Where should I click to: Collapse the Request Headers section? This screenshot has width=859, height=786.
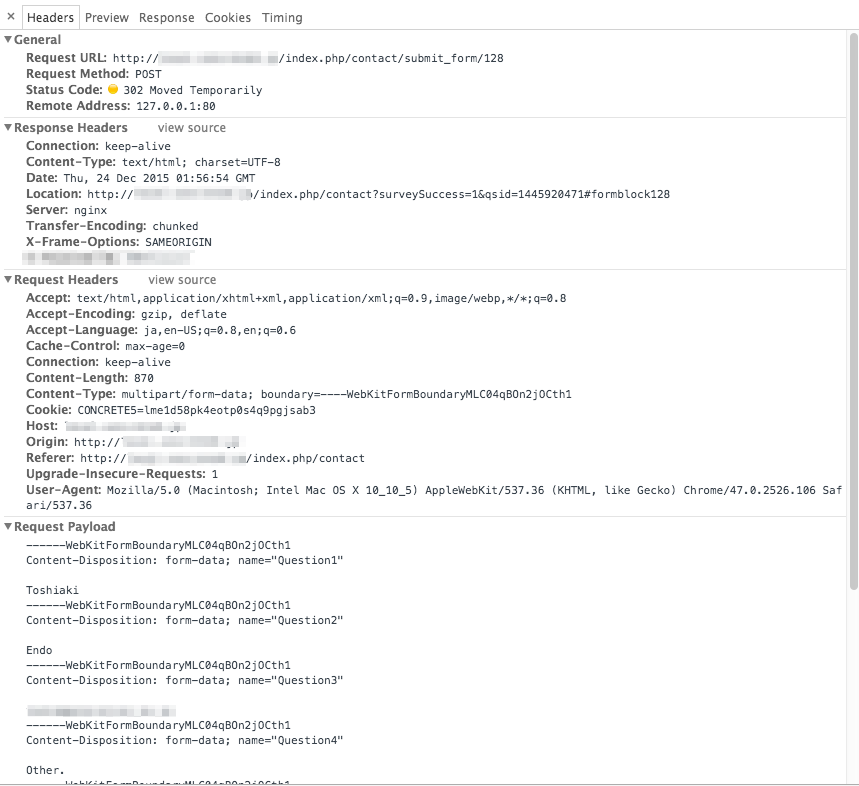[x=8, y=279]
